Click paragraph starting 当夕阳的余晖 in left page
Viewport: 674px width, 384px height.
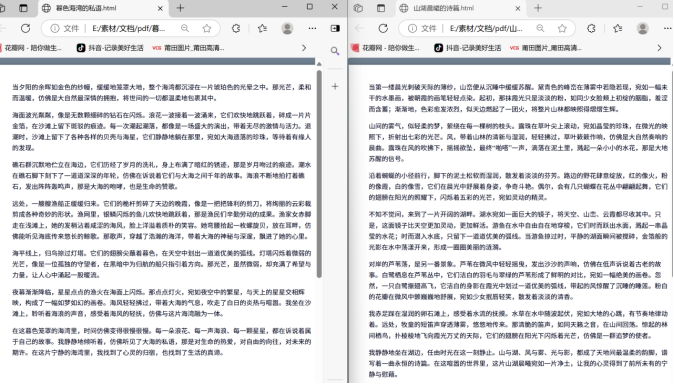click(162, 92)
